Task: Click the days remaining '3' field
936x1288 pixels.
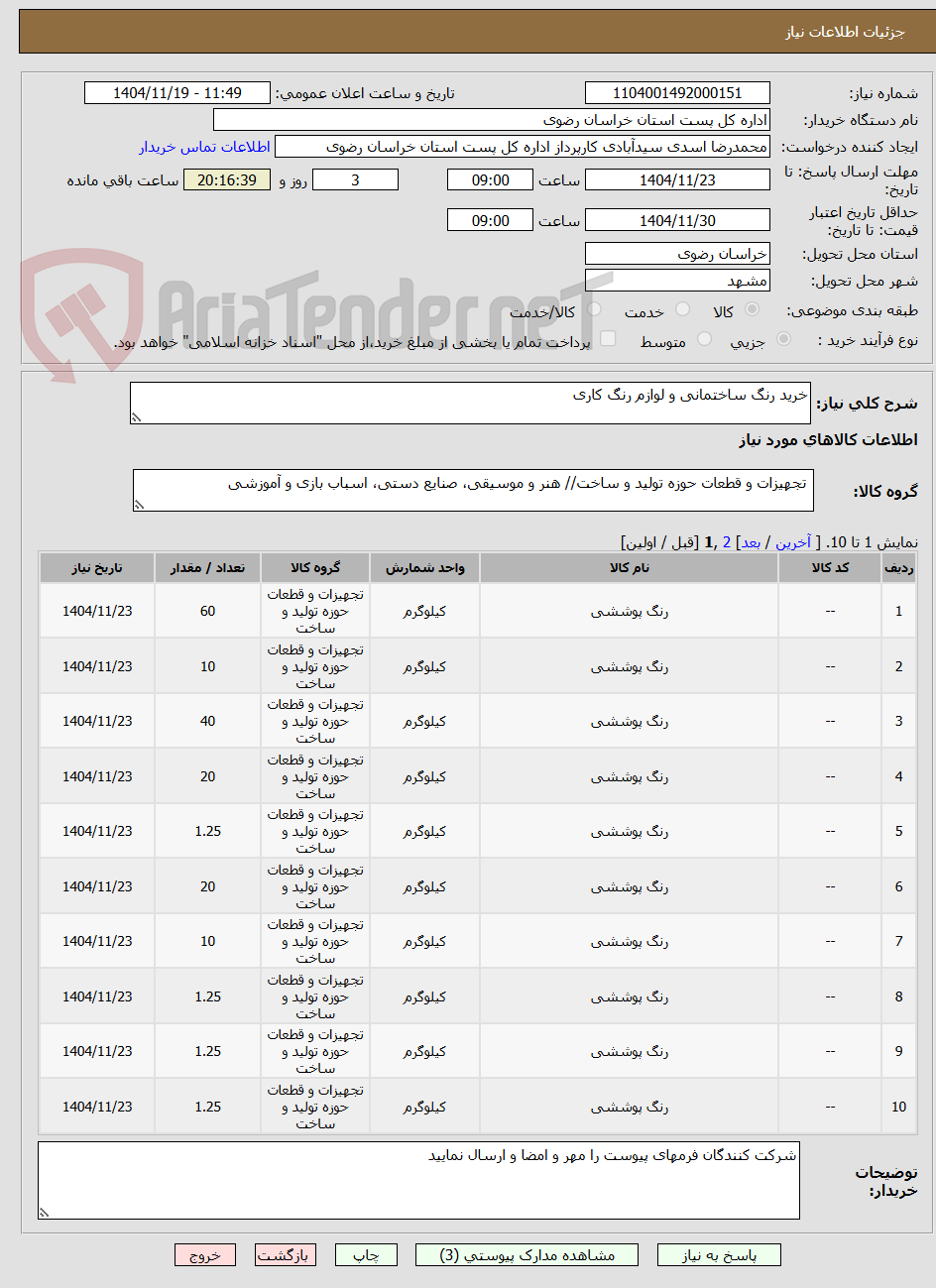Action: coord(355,180)
